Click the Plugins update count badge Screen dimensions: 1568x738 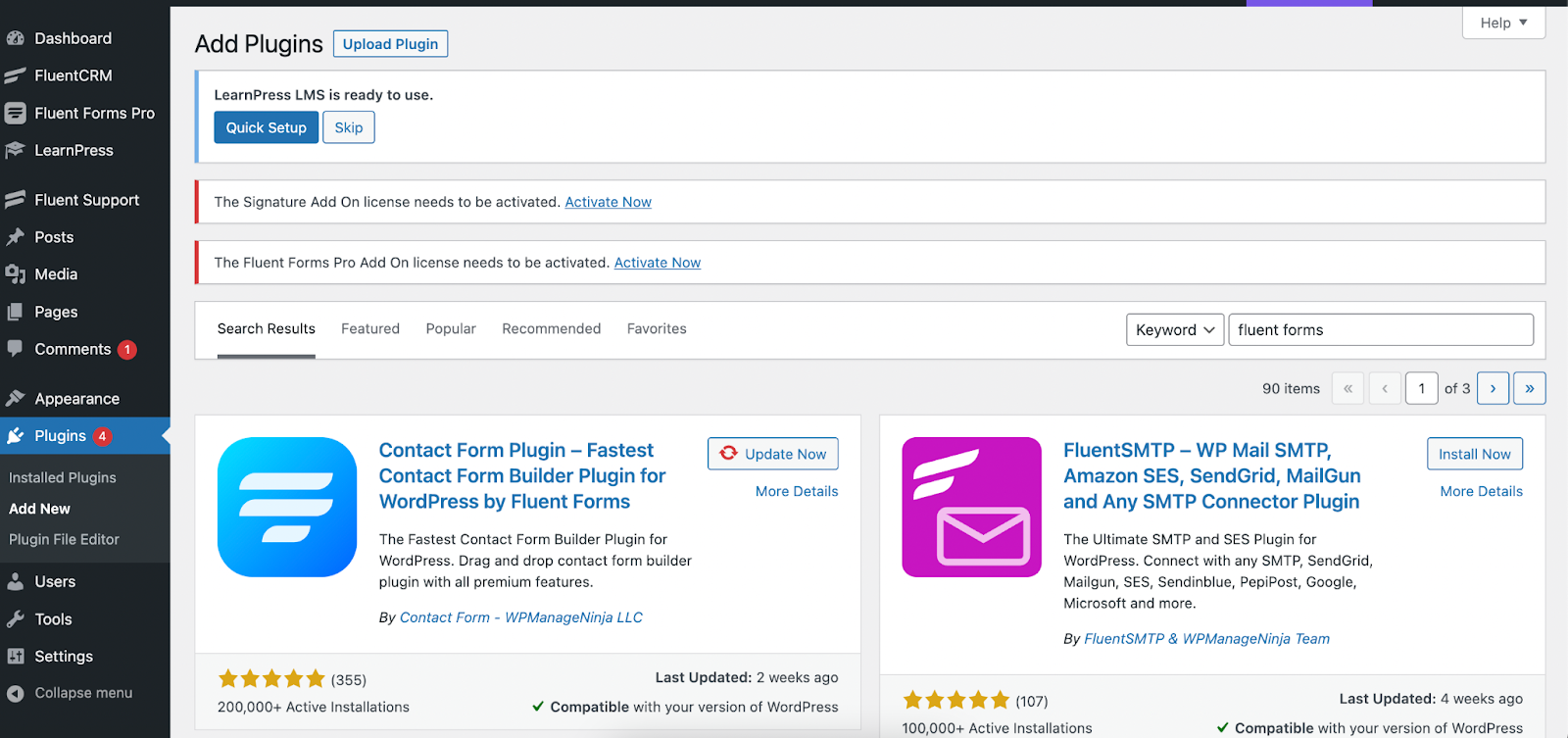[103, 436]
